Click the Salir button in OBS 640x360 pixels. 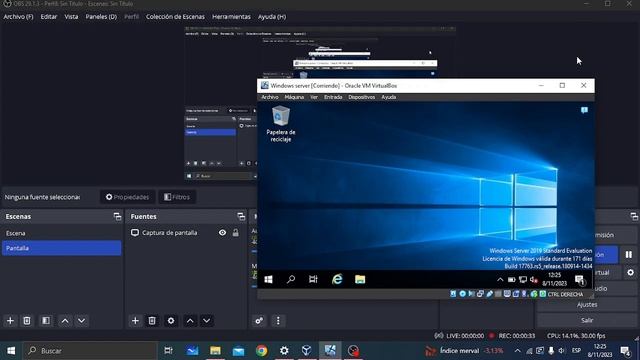[x=587, y=320]
